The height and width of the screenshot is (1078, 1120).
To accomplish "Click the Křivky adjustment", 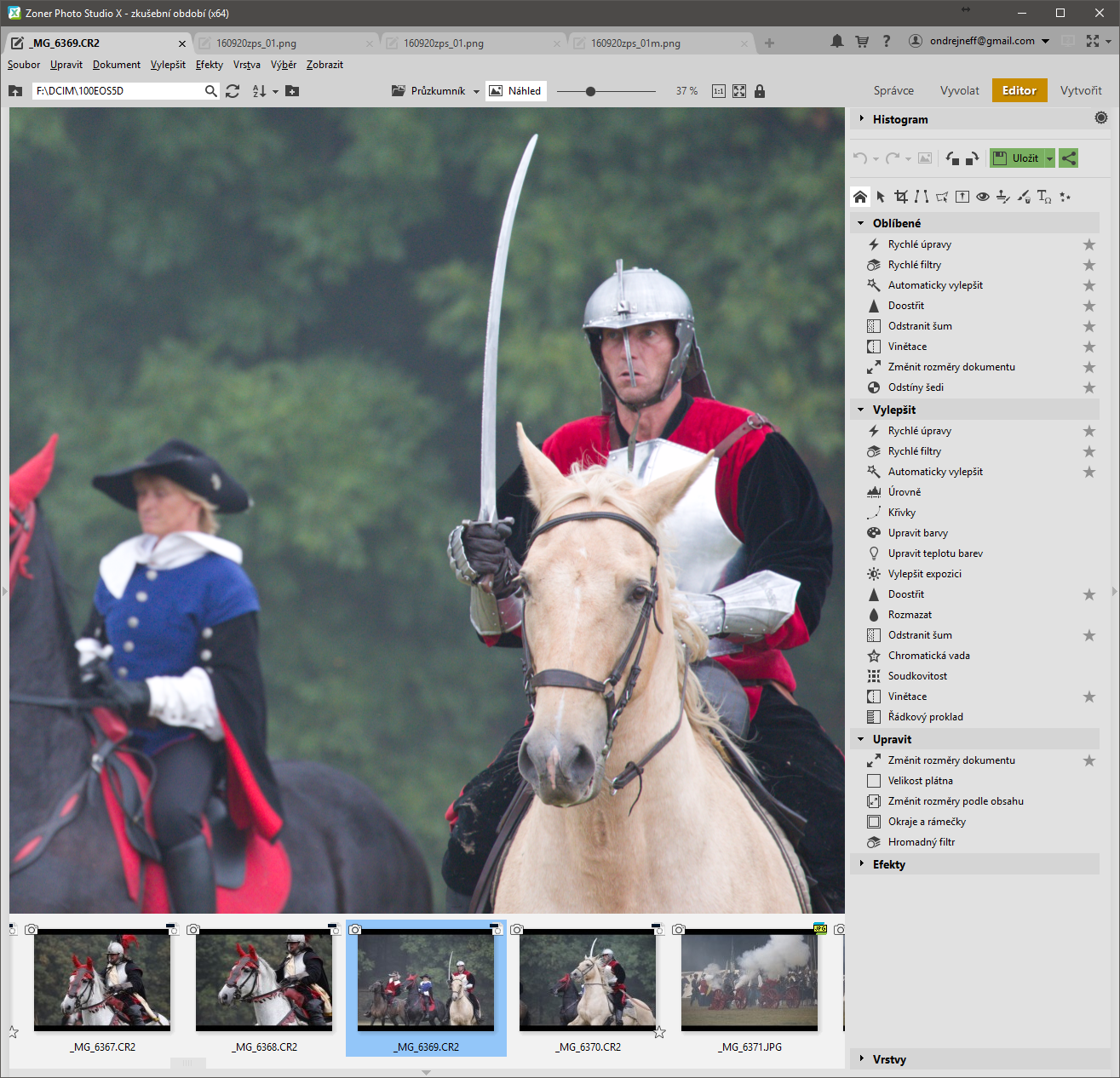I will [x=902, y=513].
